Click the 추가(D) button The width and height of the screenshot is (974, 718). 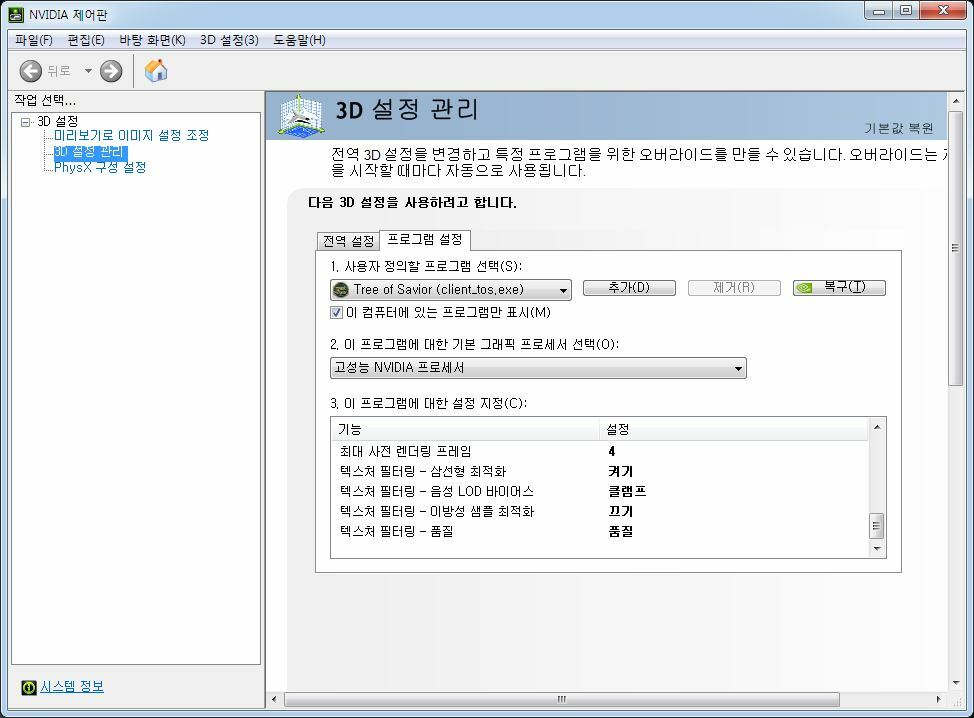(629, 288)
